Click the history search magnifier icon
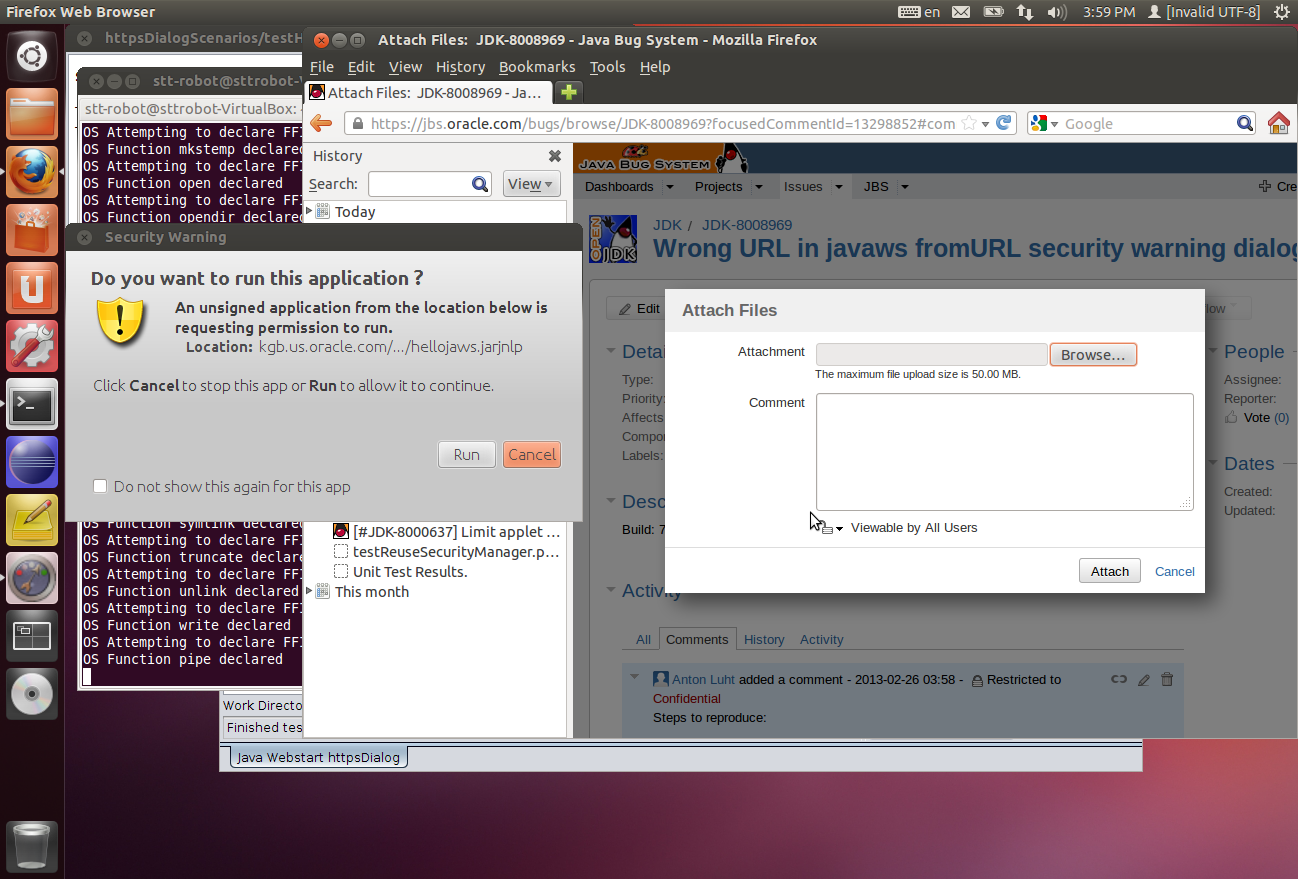The height and width of the screenshot is (879, 1298). [x=480, y=184]
